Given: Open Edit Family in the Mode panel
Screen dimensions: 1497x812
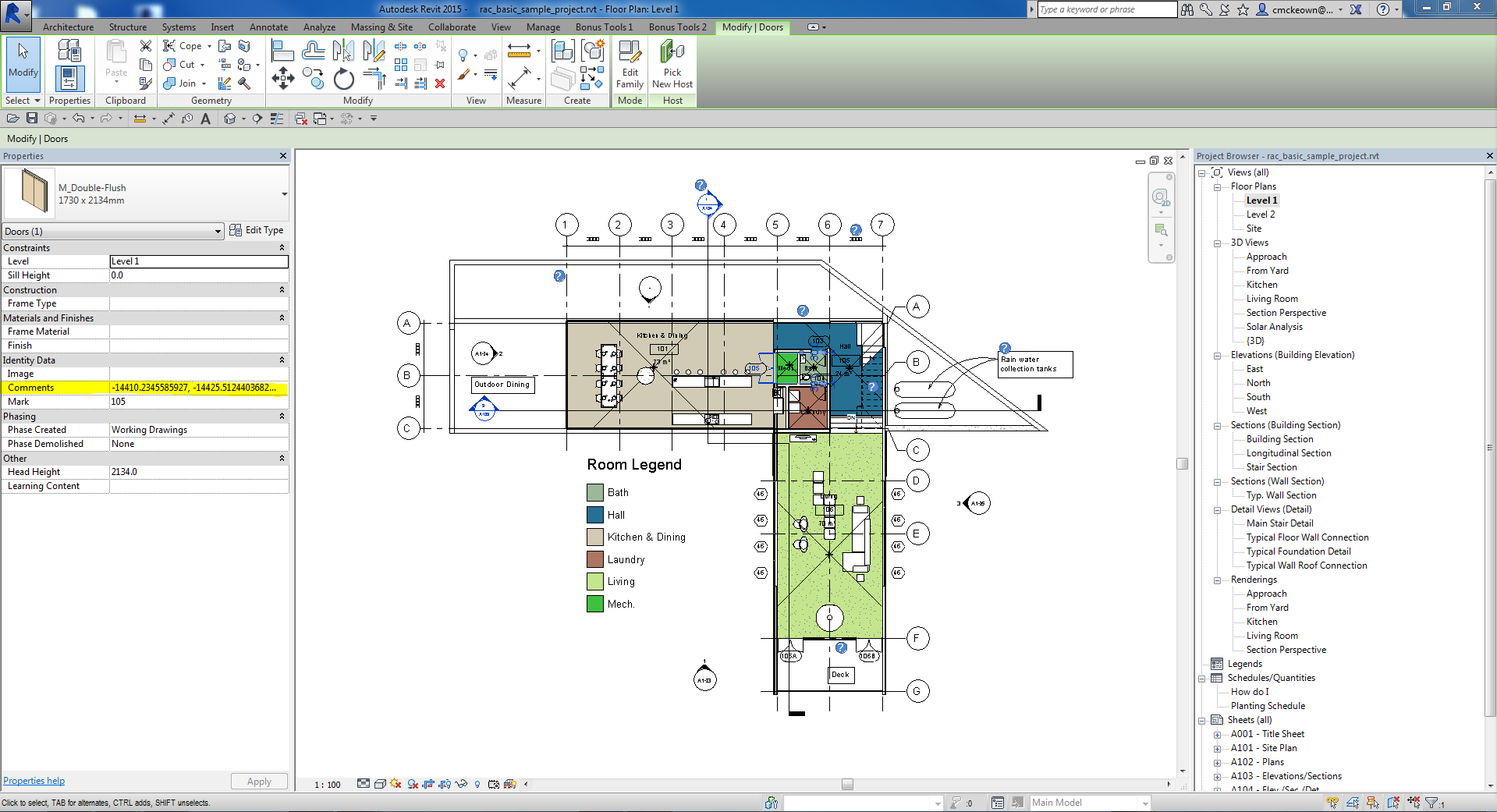Looking at the screenshot, I should click(630, 66).
